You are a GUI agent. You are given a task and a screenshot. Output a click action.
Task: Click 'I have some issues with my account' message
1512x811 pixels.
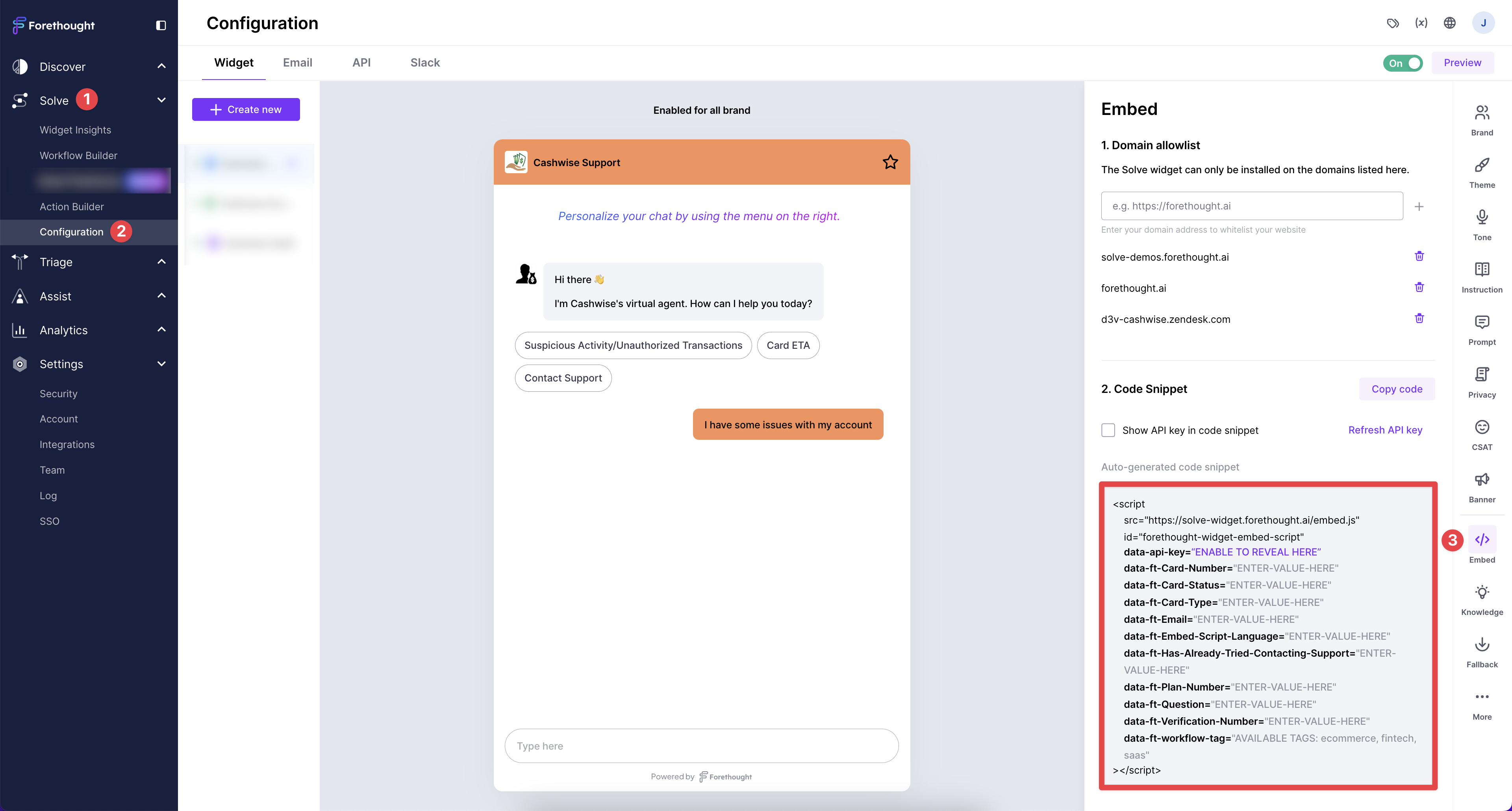(x=787, y=424)
